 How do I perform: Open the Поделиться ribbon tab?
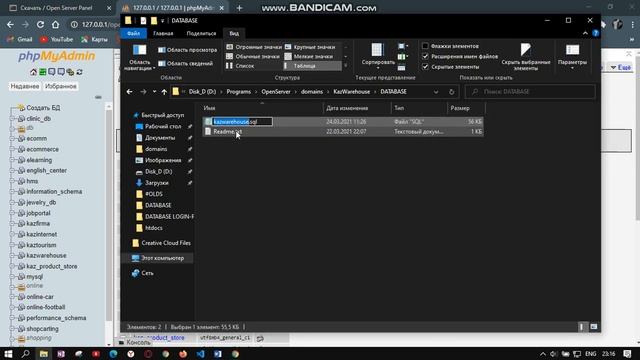tap(201, 33)
